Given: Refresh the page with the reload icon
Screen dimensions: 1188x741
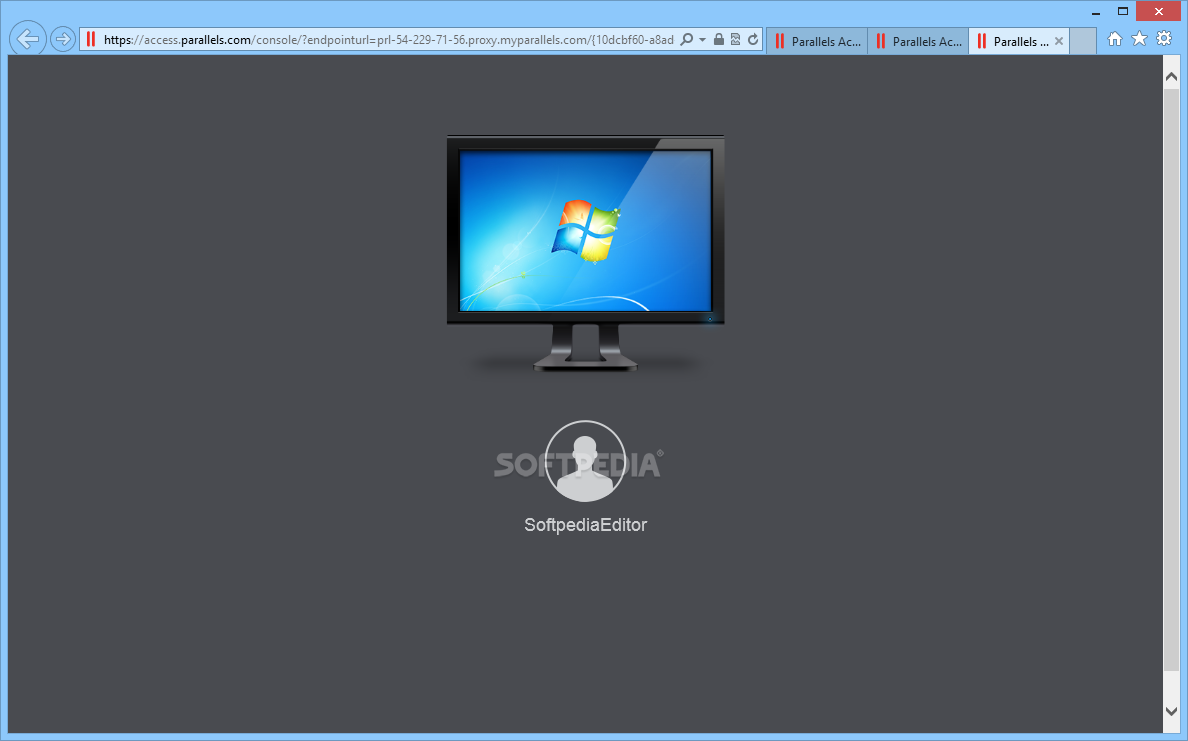Looking at the screenshot, I should pyautogui.click(x=753, y=39).
